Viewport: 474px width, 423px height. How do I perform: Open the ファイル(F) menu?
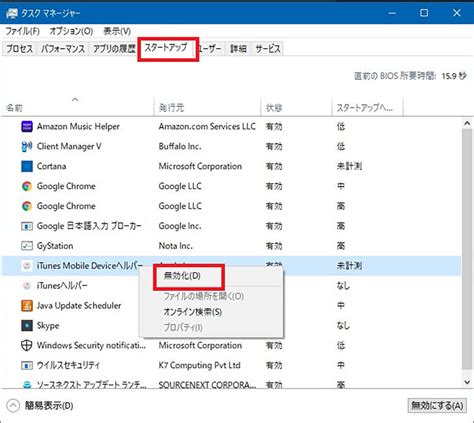pyautogui.click(x=23, y=31)
